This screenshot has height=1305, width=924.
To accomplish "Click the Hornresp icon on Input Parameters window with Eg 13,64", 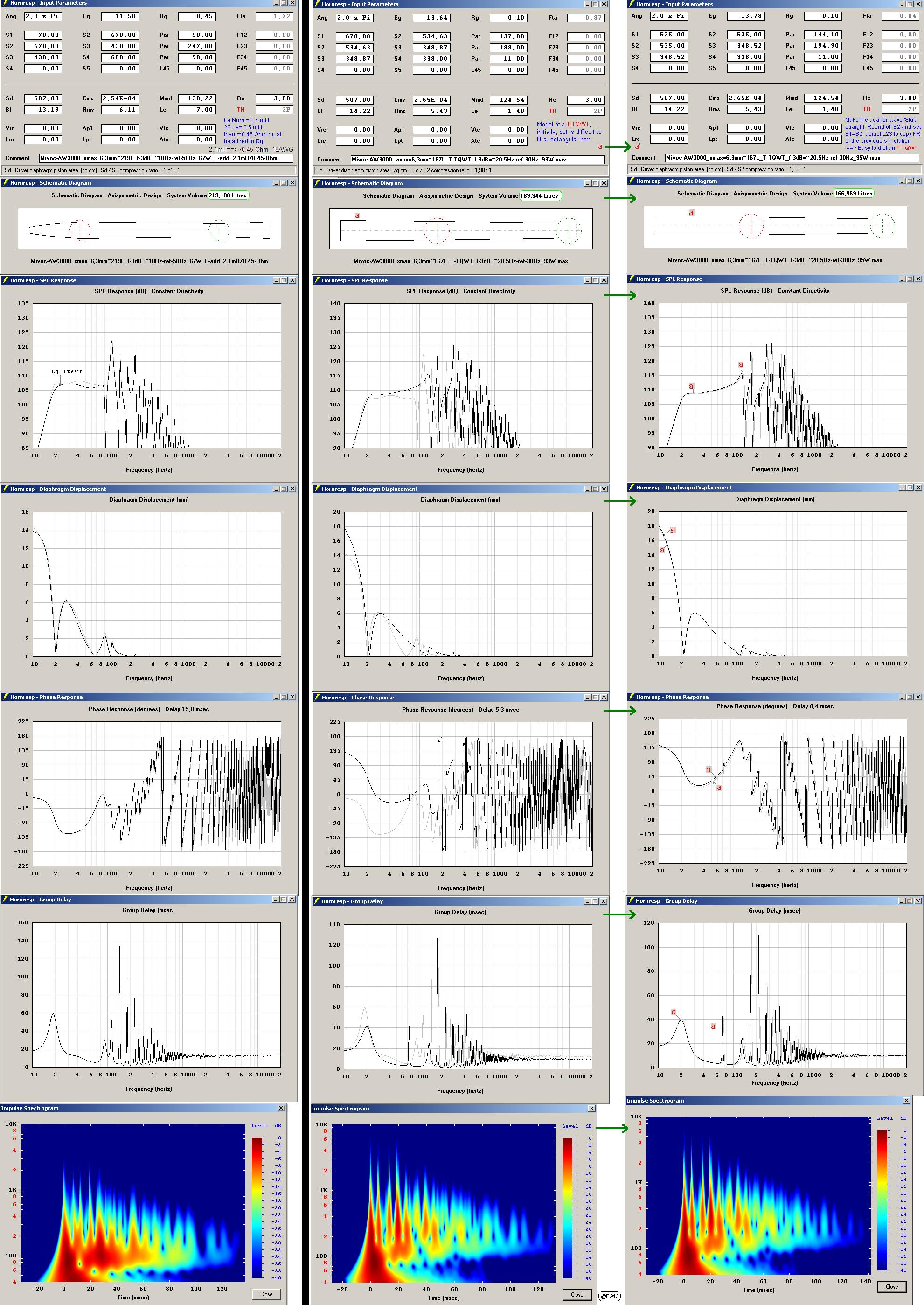I will tap(317, 4).
